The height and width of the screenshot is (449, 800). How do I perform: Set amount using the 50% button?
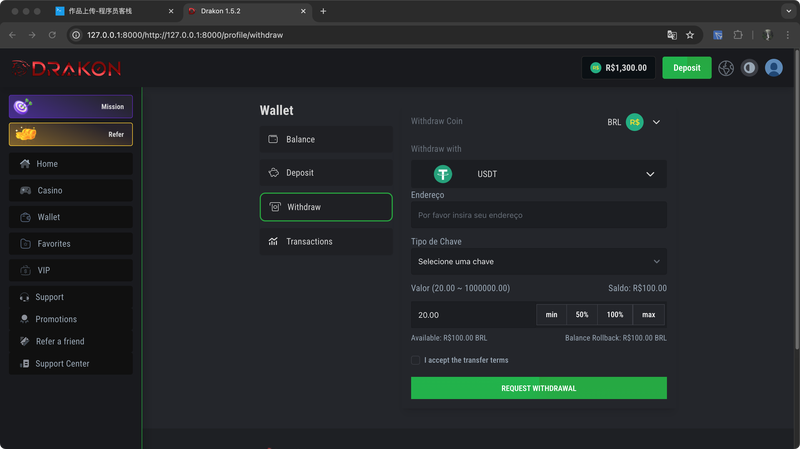tap(582, 315)
